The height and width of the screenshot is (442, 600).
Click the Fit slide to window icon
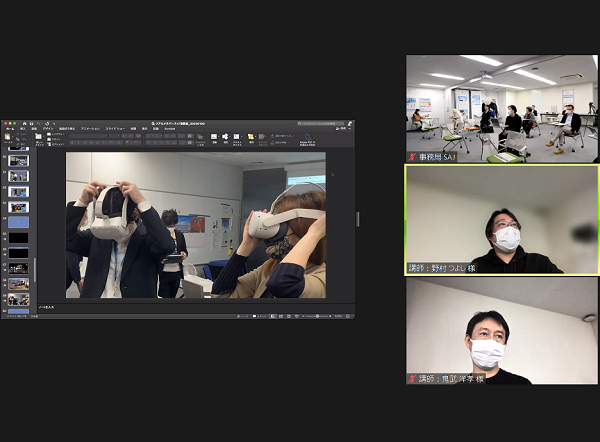[350, 315]
